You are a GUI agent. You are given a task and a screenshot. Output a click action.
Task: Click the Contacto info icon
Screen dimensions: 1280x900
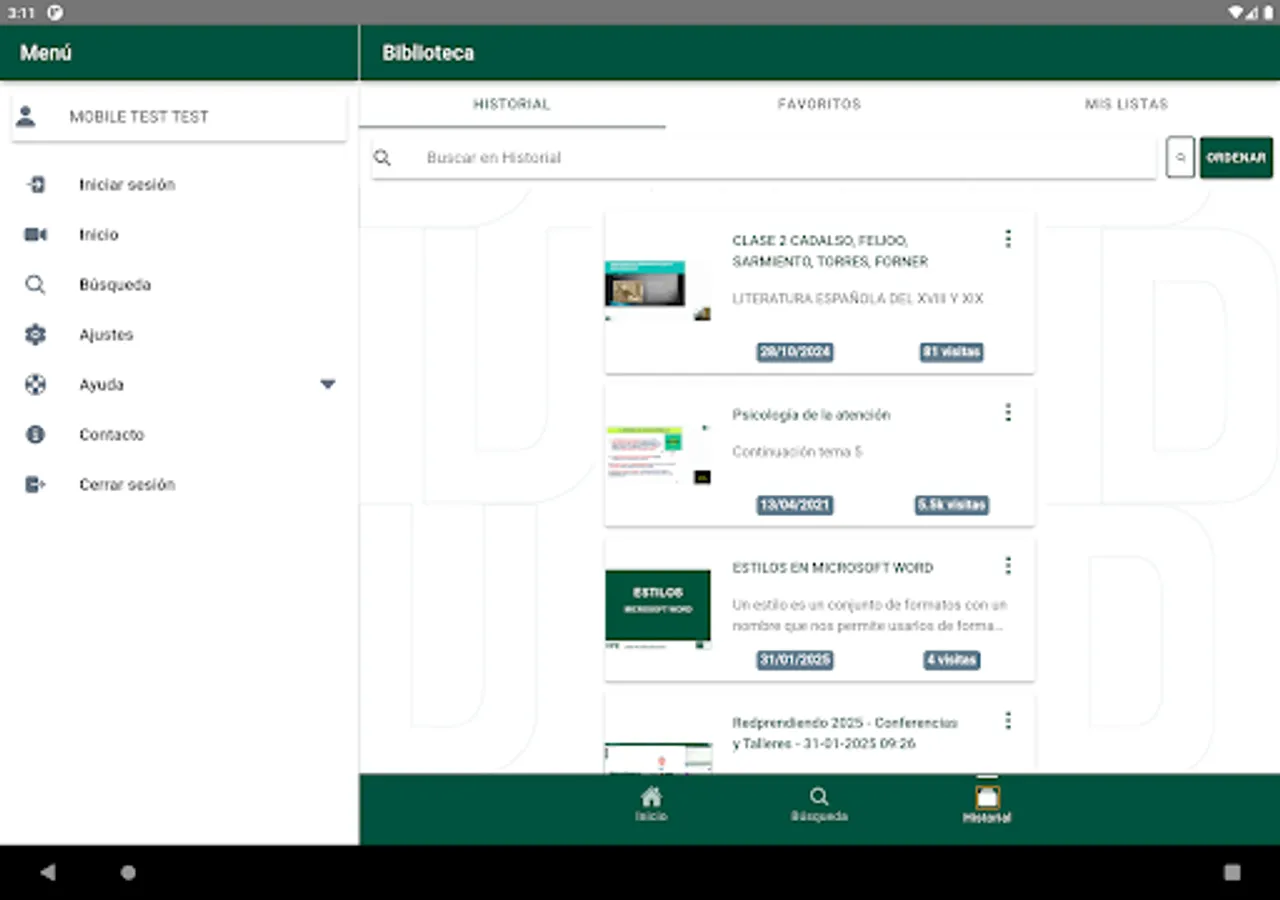tap(35, 435)
